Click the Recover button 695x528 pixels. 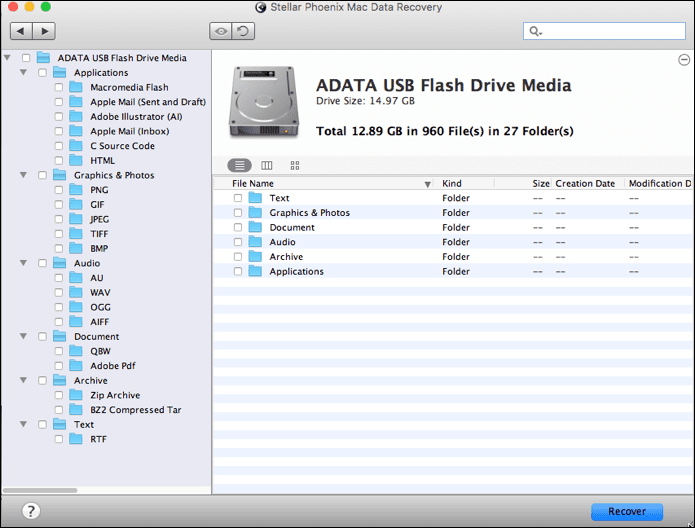(627, 512)
